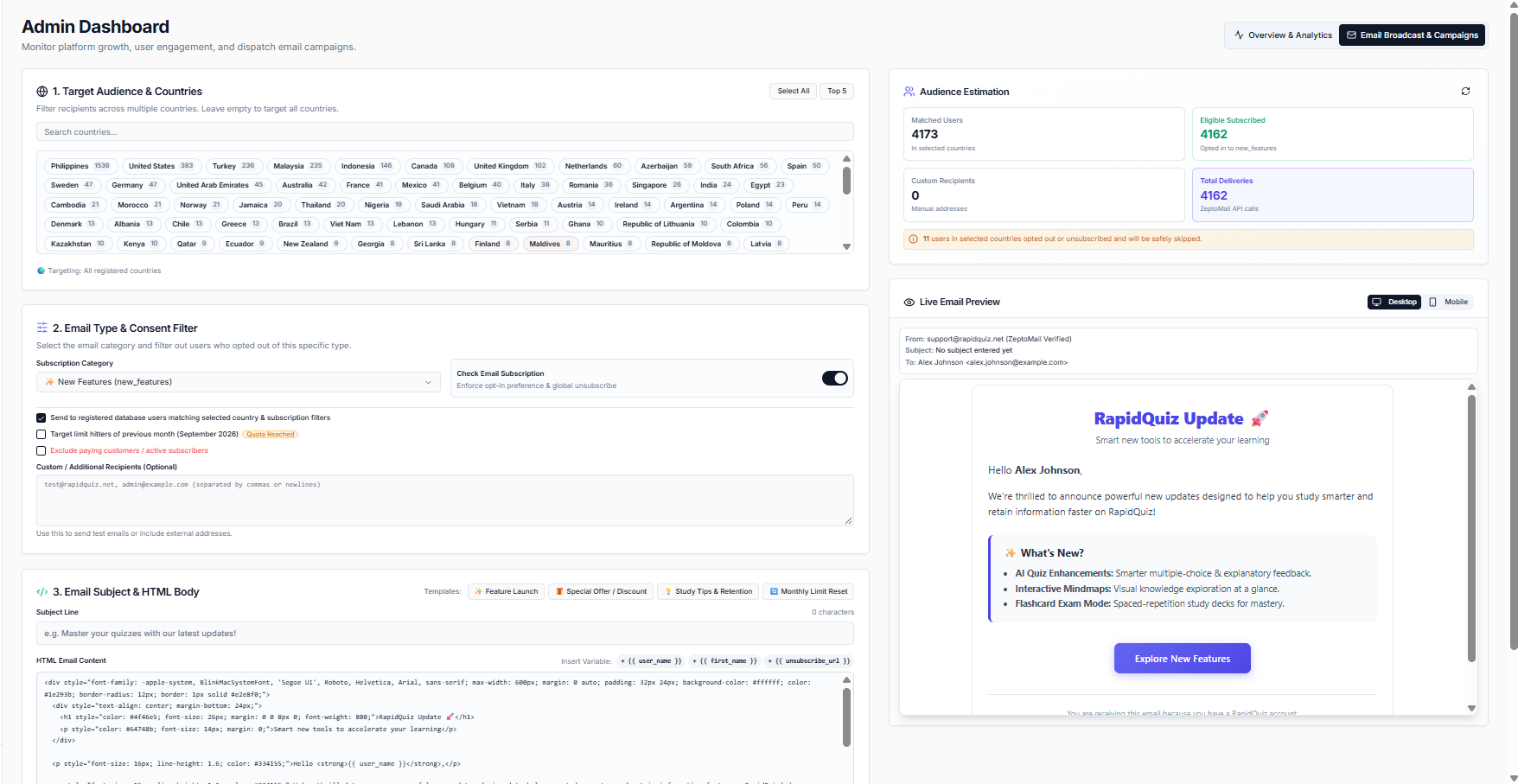Click the Subject Line input field
Screen dimensions: 1518x784
[x=444, y=634]
